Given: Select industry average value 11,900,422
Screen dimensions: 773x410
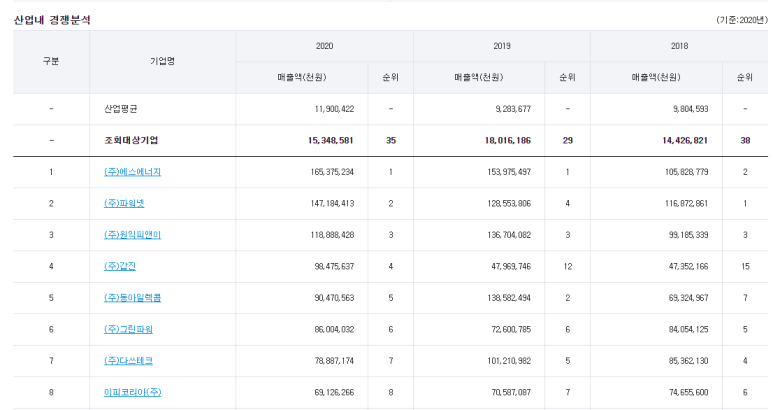Looking at the screenshot, I should click(334, 109).
